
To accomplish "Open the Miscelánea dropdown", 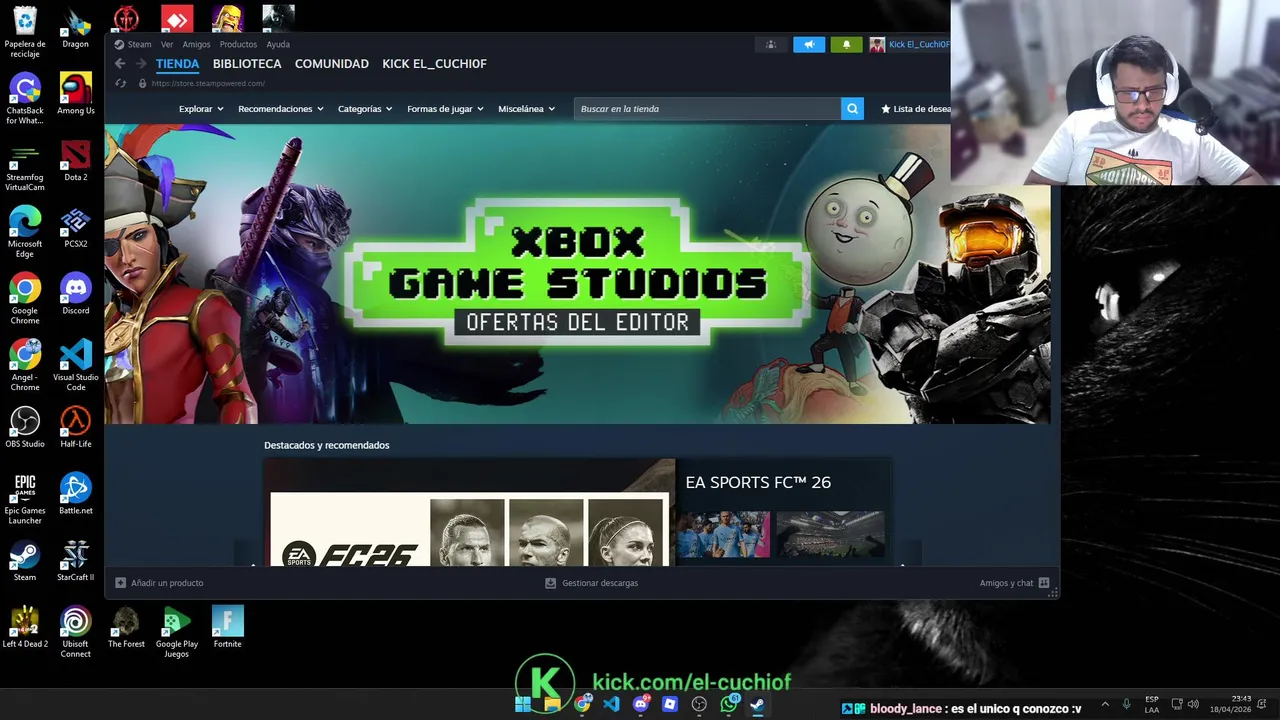I will [x=526, y=109].
